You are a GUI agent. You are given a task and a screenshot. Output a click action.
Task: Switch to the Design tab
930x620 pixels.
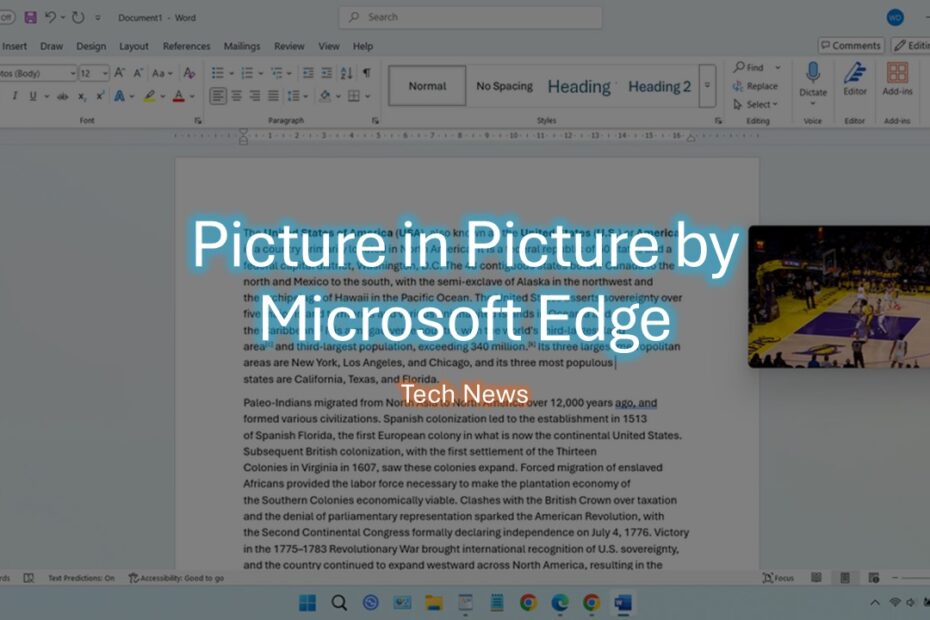pyautogui.click(x=91, y=46)
